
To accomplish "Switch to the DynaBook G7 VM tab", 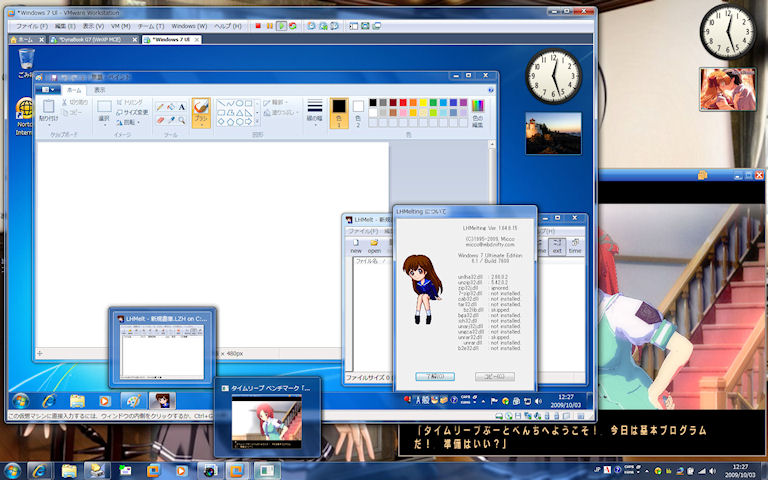I will (94, 40).
